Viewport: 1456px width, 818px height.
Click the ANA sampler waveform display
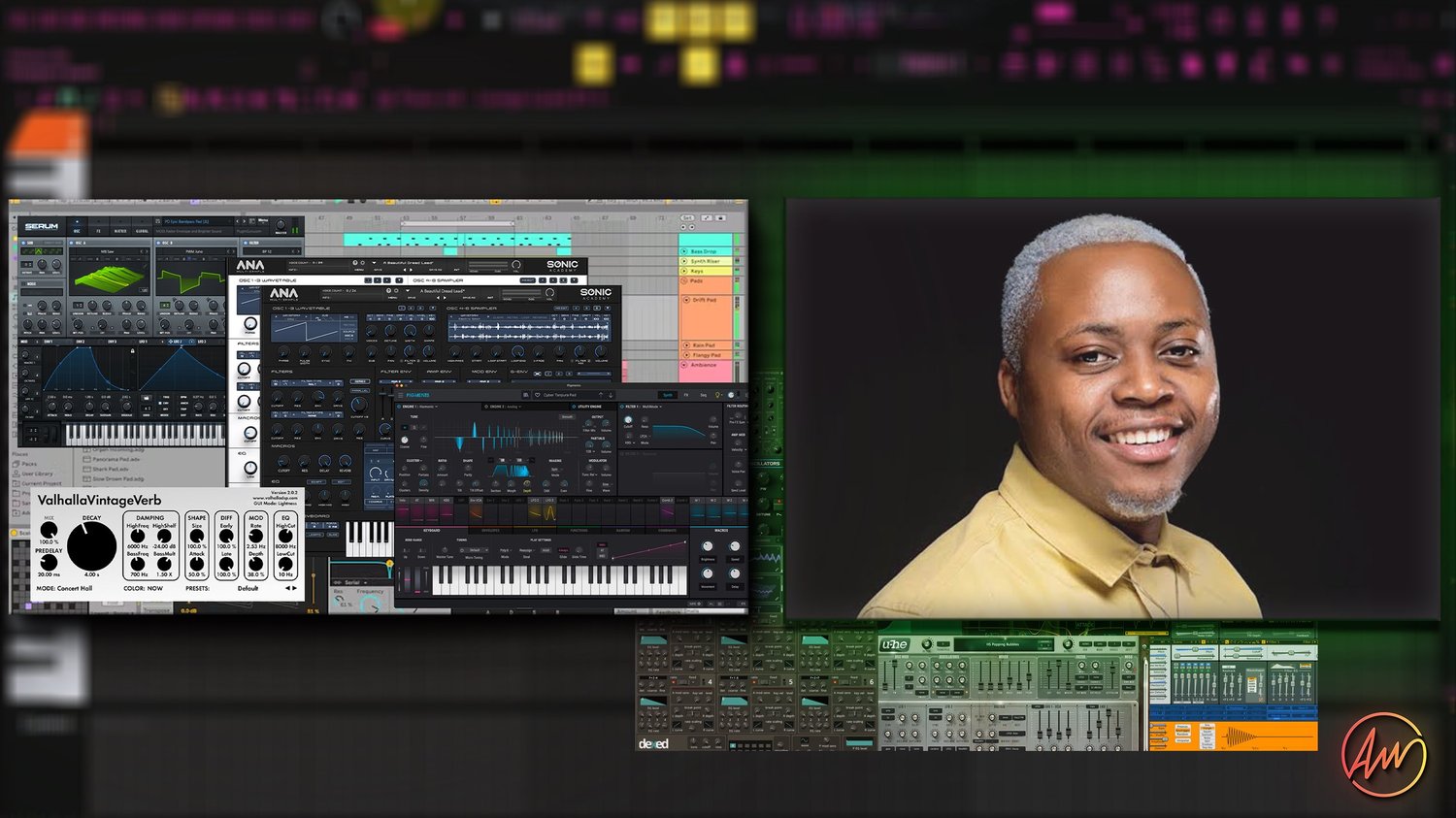(530, 330)
